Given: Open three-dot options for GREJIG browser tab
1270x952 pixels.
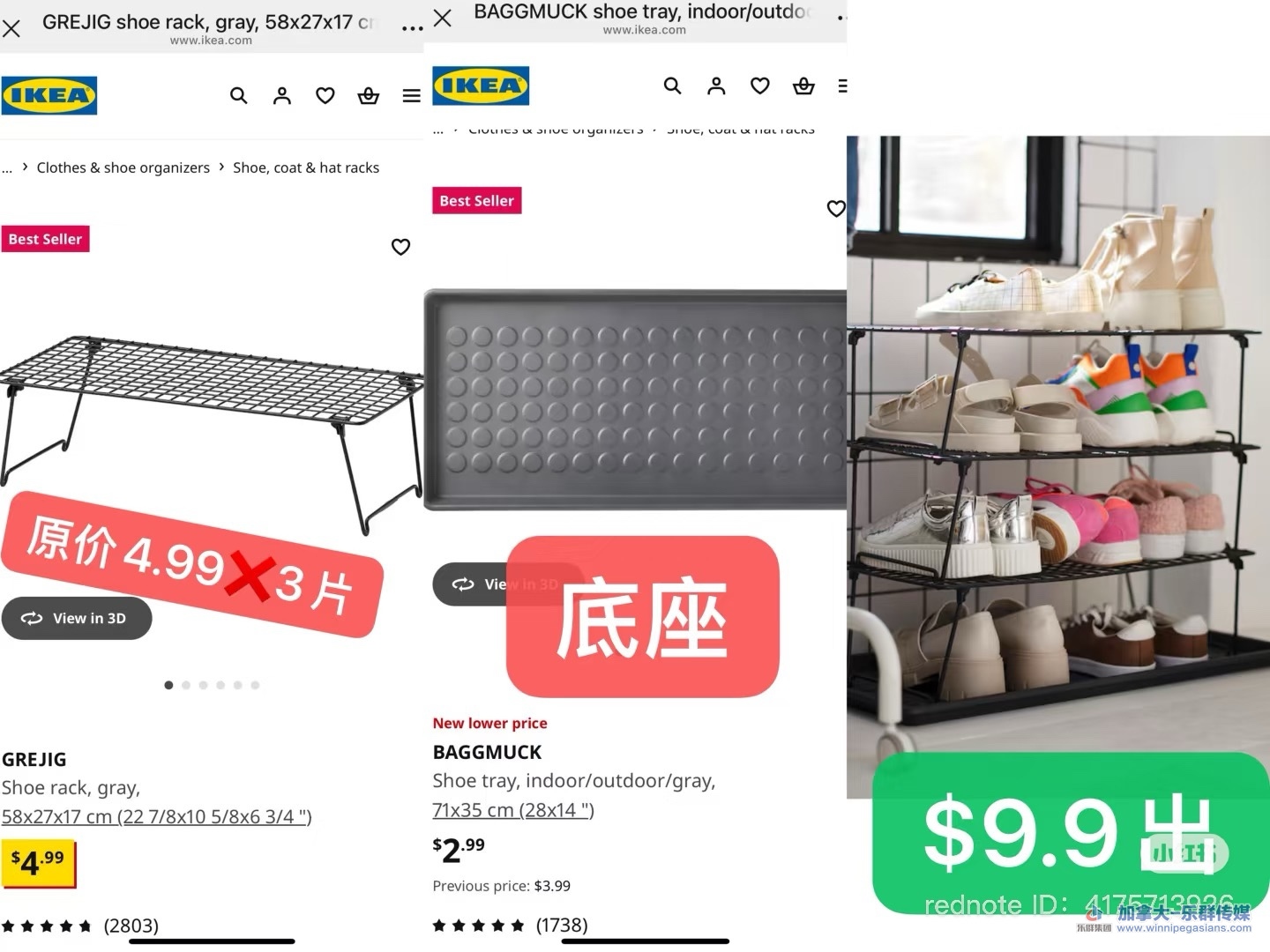Looking at the screenshot, I should point(412,28).
